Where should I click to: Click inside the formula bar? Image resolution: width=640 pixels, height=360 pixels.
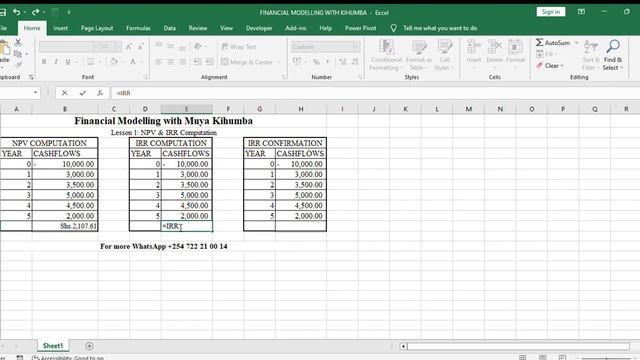coord(376,93)
